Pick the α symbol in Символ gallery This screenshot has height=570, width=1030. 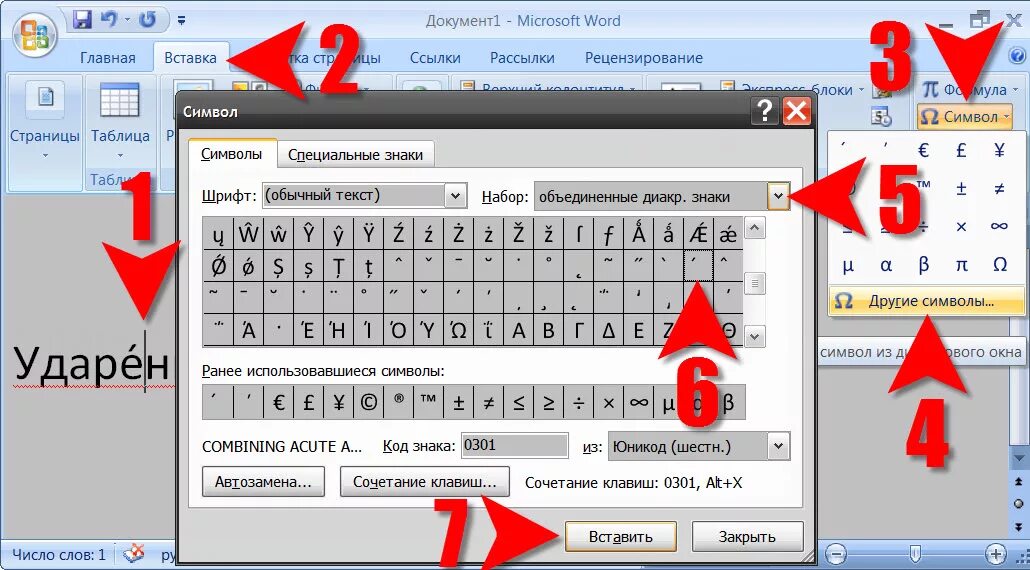tap(885, 265)
